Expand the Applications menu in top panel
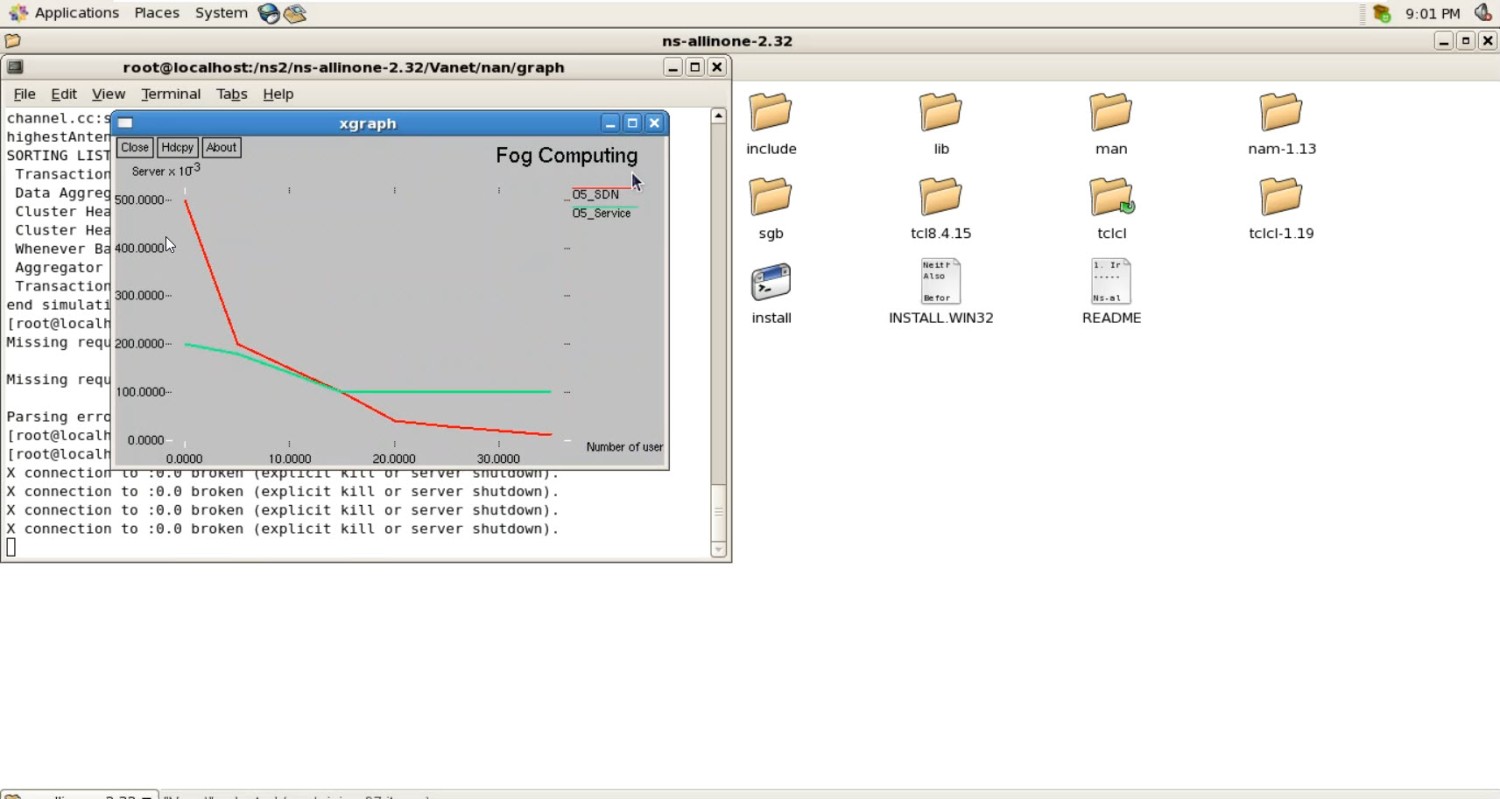Screen dimensions: 1500x799 pos(76,13)
